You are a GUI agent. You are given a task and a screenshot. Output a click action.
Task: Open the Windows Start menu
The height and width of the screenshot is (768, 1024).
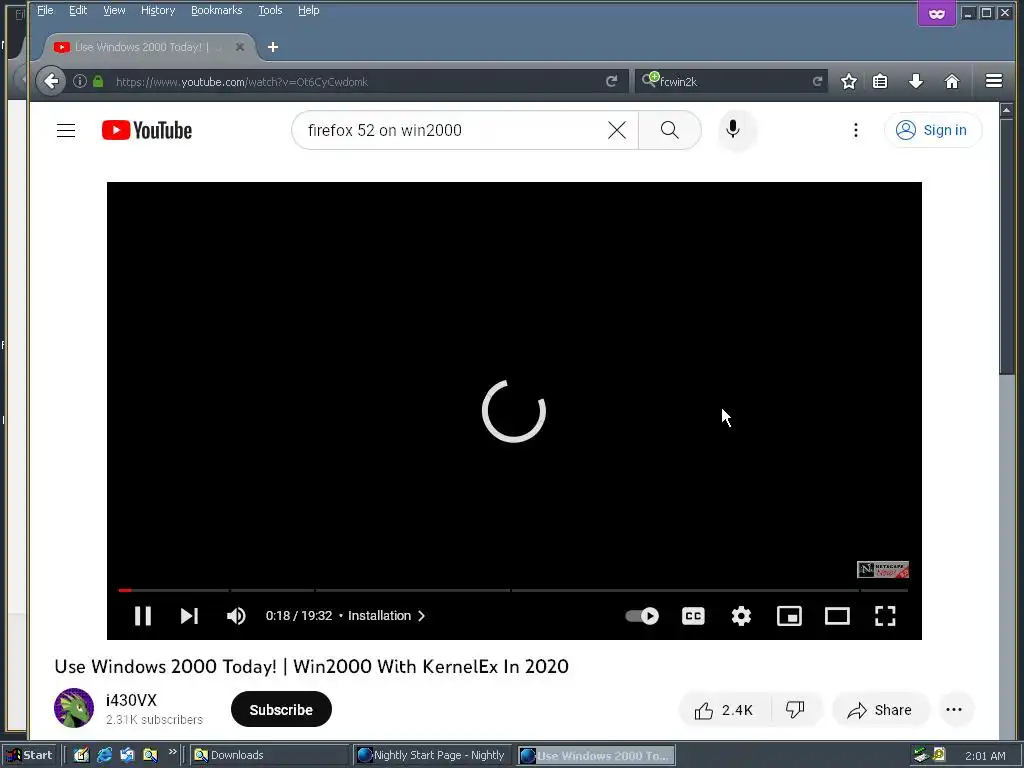click(30, 755)
